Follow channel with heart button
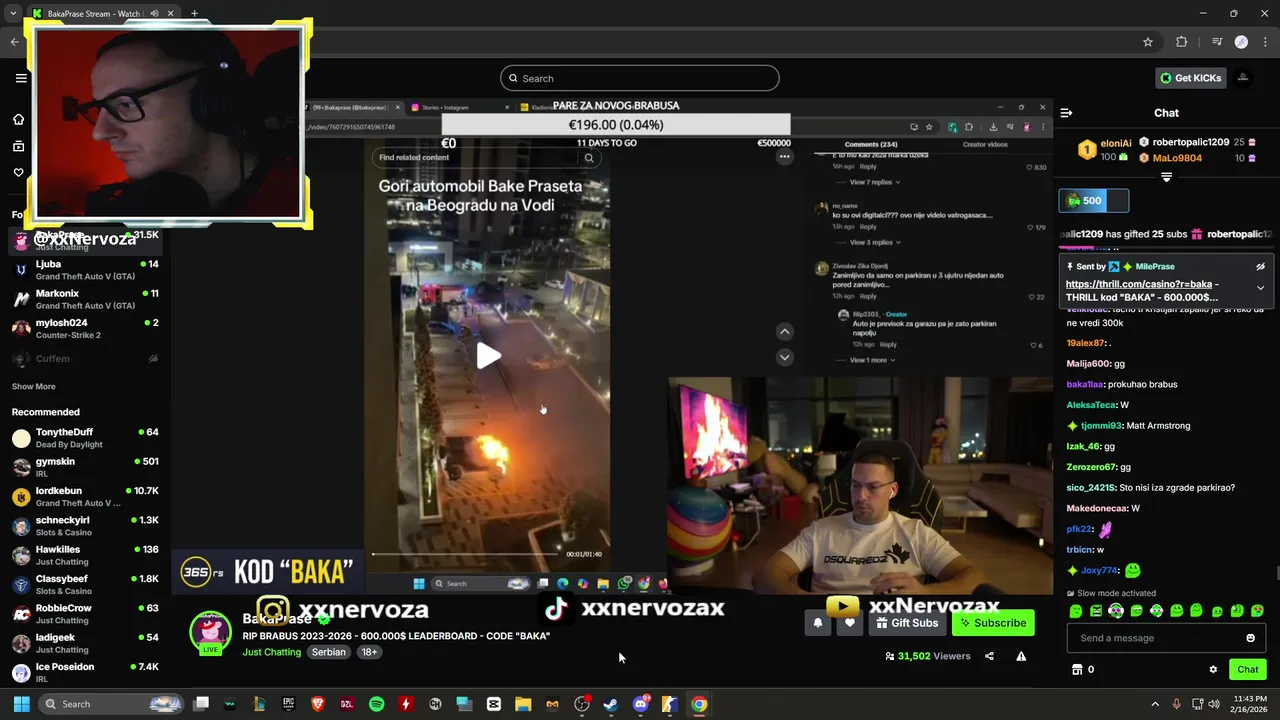This screenshot has width=1280, height=720. pos(850,623)
